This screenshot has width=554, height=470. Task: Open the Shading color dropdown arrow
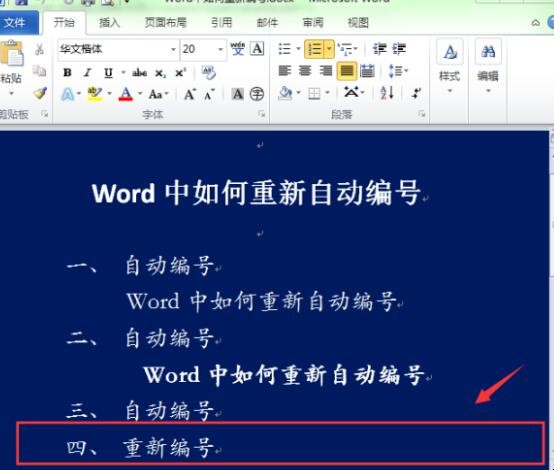coord(299,93)
